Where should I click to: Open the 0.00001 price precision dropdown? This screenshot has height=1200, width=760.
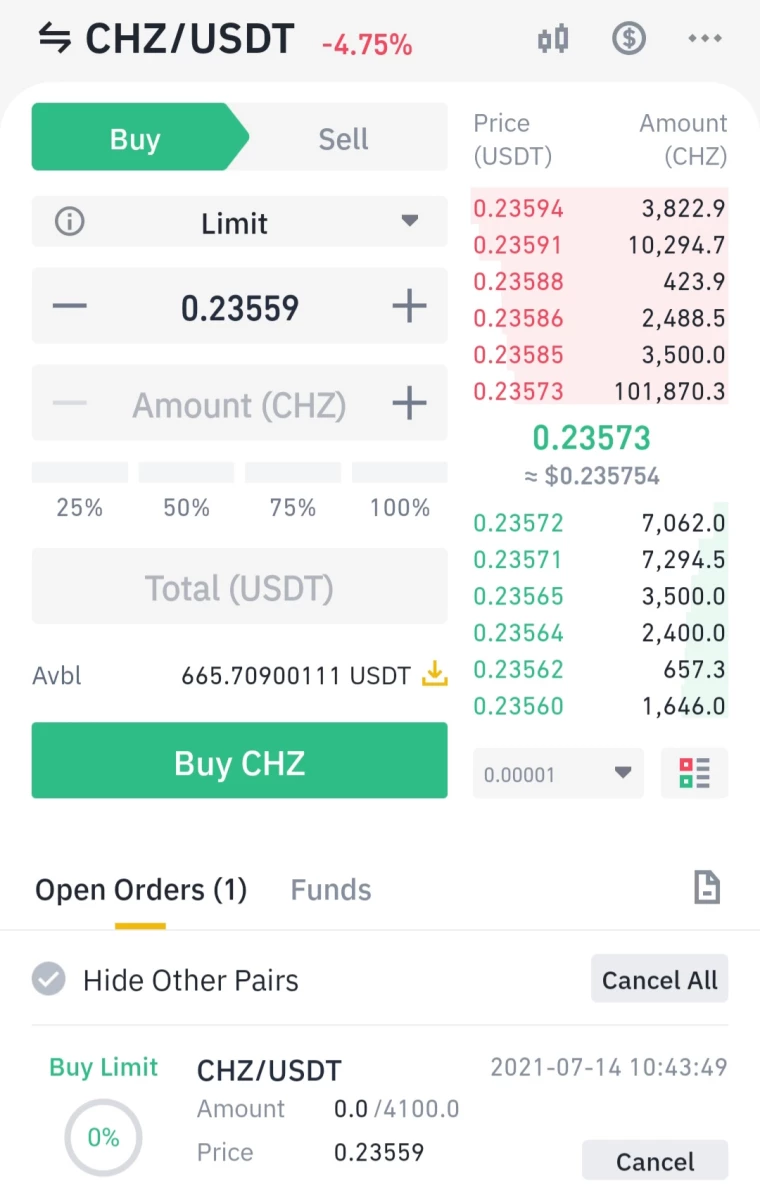click(x=558, y=773)
